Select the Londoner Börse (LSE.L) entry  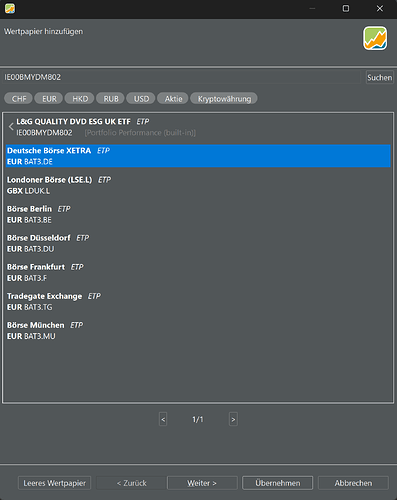tap(198, 185)
